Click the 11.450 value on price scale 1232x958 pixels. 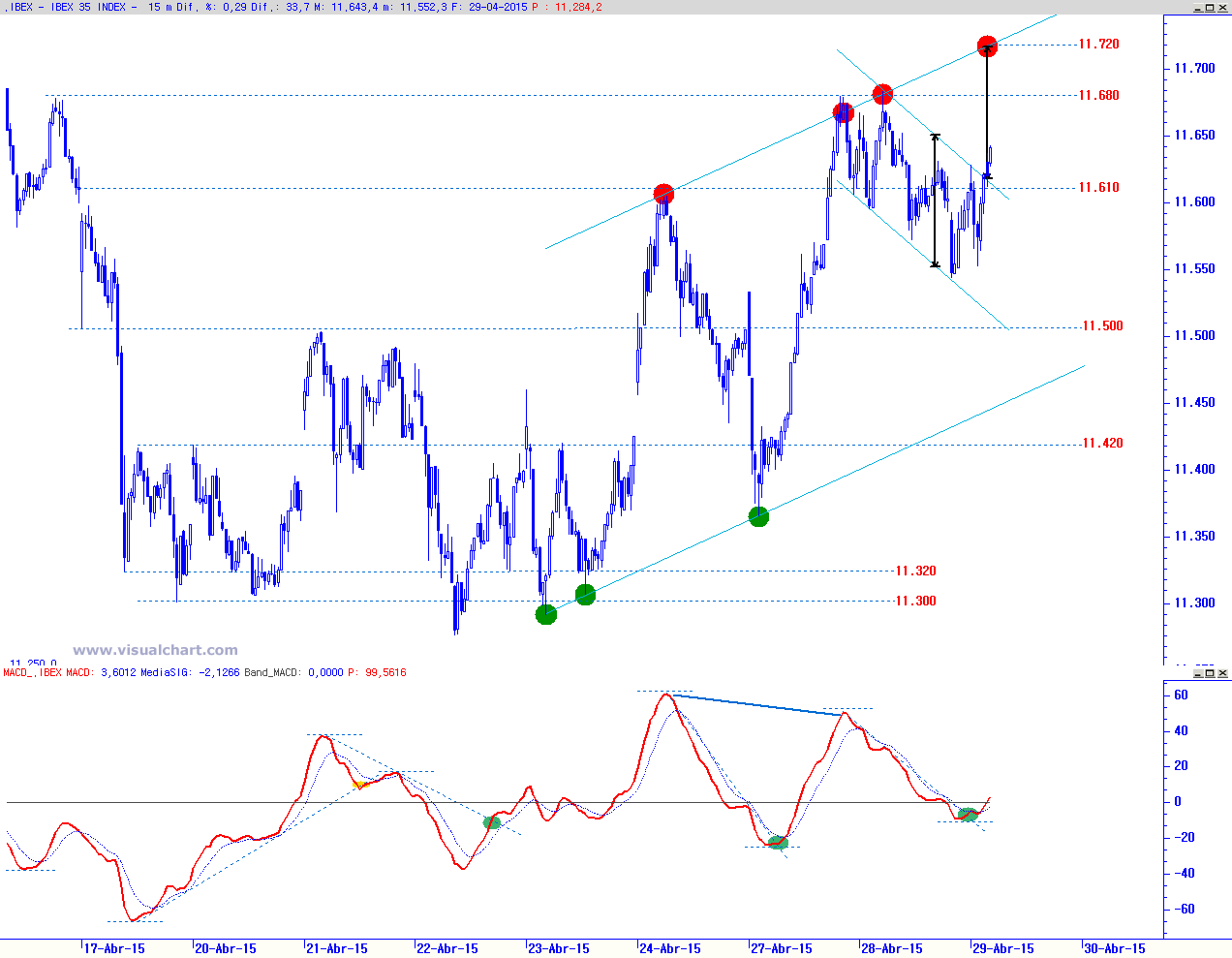tap(1194, 402)
